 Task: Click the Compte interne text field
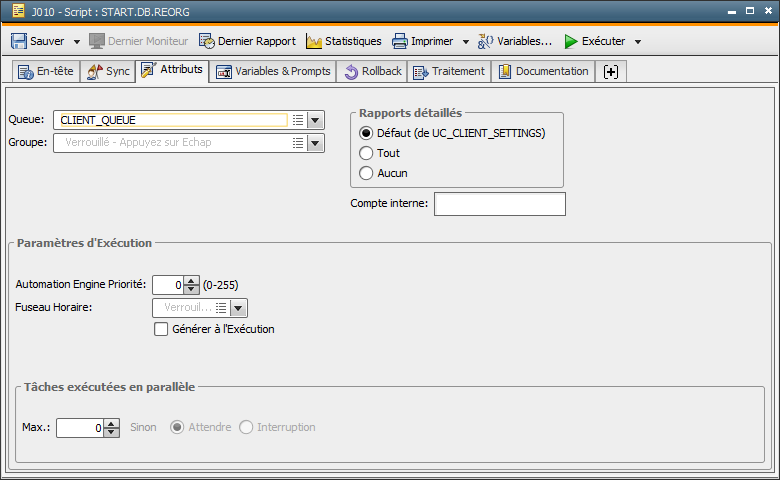click(x=499, y=204)
